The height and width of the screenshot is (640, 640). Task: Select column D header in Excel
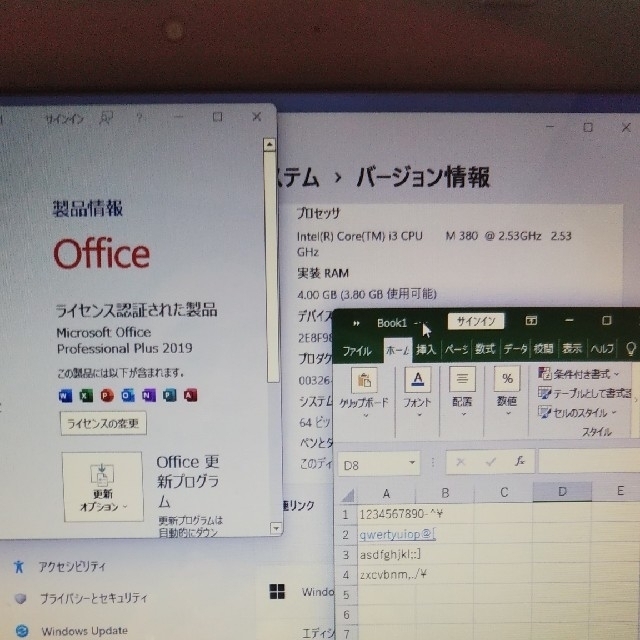point(562,491)
